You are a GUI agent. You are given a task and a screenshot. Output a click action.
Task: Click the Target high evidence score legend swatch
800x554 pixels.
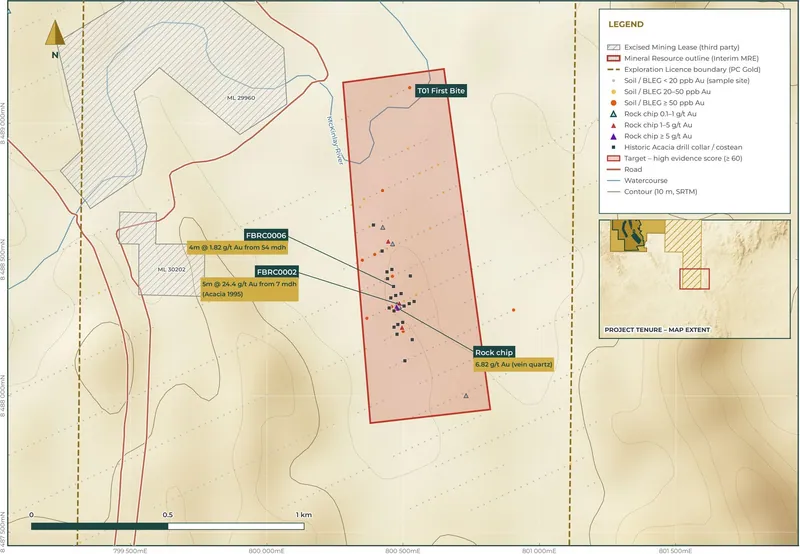pos(613,158)
